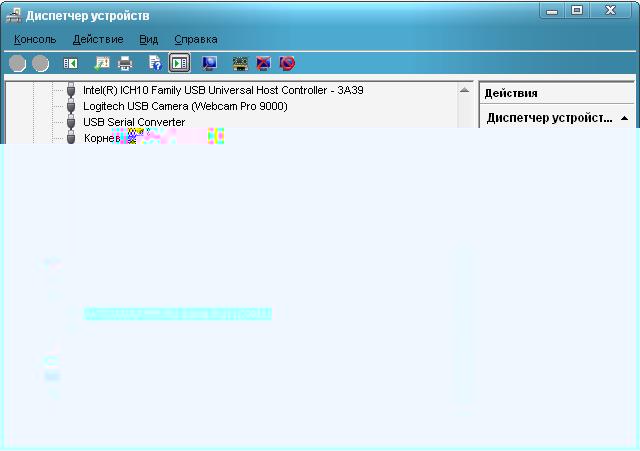Click the device list scroll up arrow
Viewport: 640px width, 451px height.
[465, 90]
